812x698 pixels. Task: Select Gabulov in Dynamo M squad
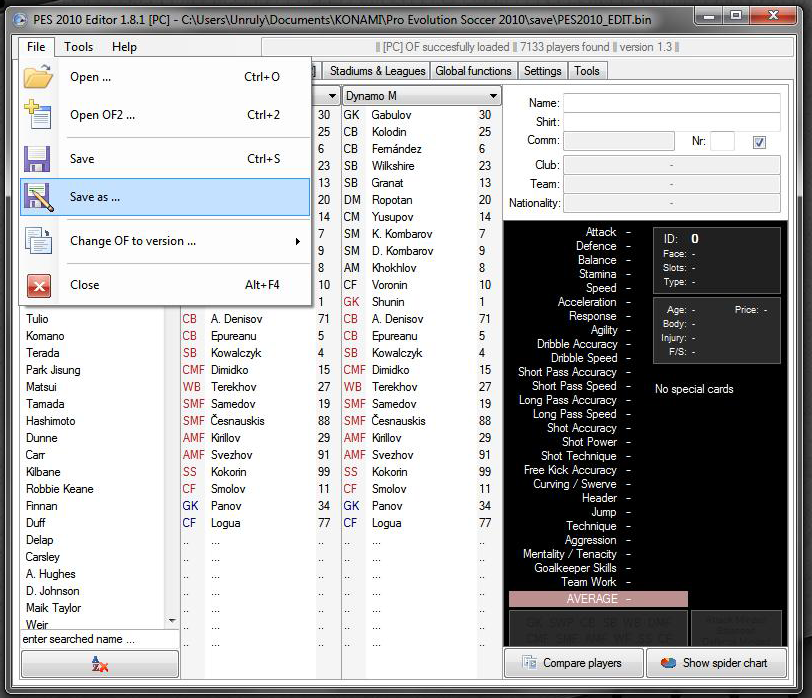(x=391, y=115)
